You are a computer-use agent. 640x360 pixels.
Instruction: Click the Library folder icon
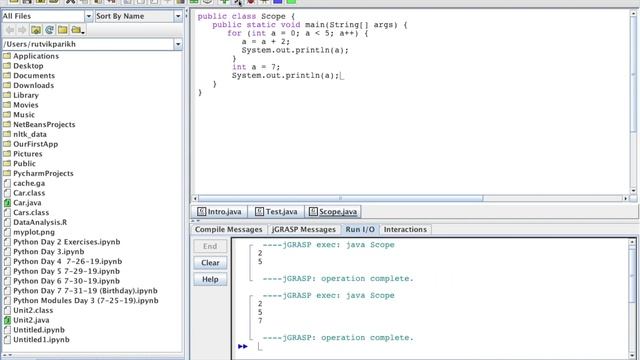click(7, 95)
